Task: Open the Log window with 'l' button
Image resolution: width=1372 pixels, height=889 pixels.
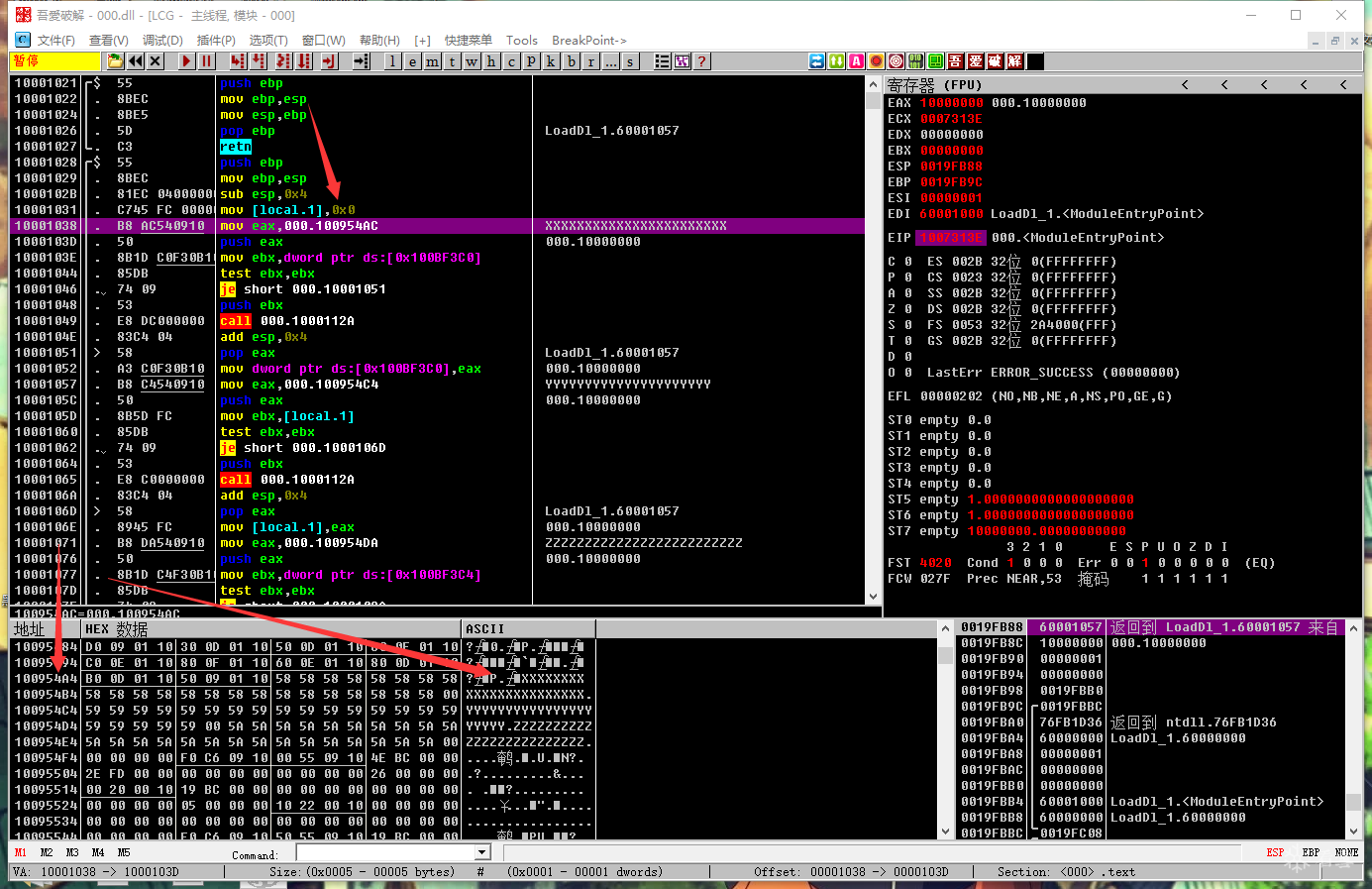Action: pos(393,61)
